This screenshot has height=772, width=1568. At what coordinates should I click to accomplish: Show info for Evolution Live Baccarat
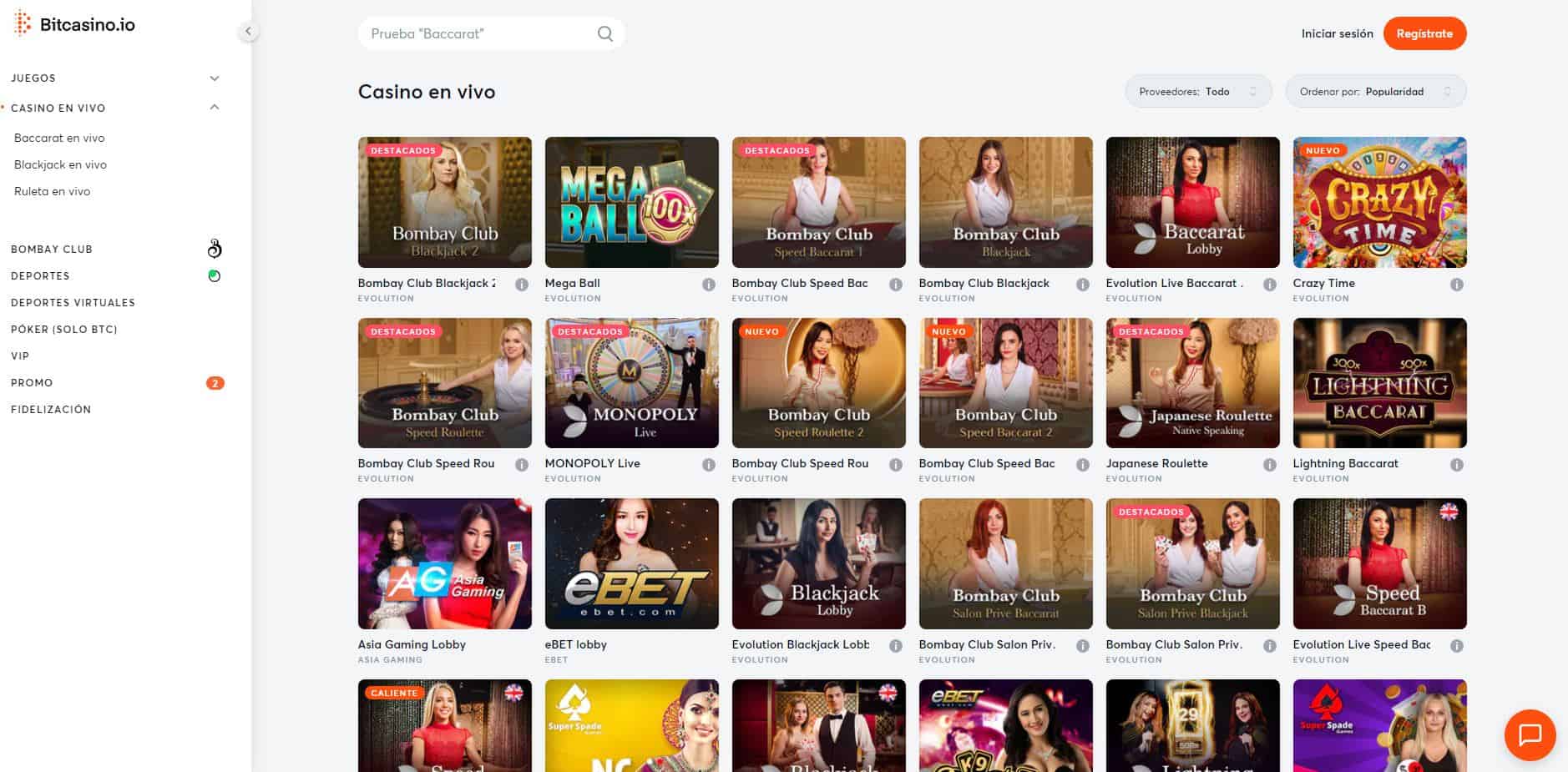pos(1270,285)
